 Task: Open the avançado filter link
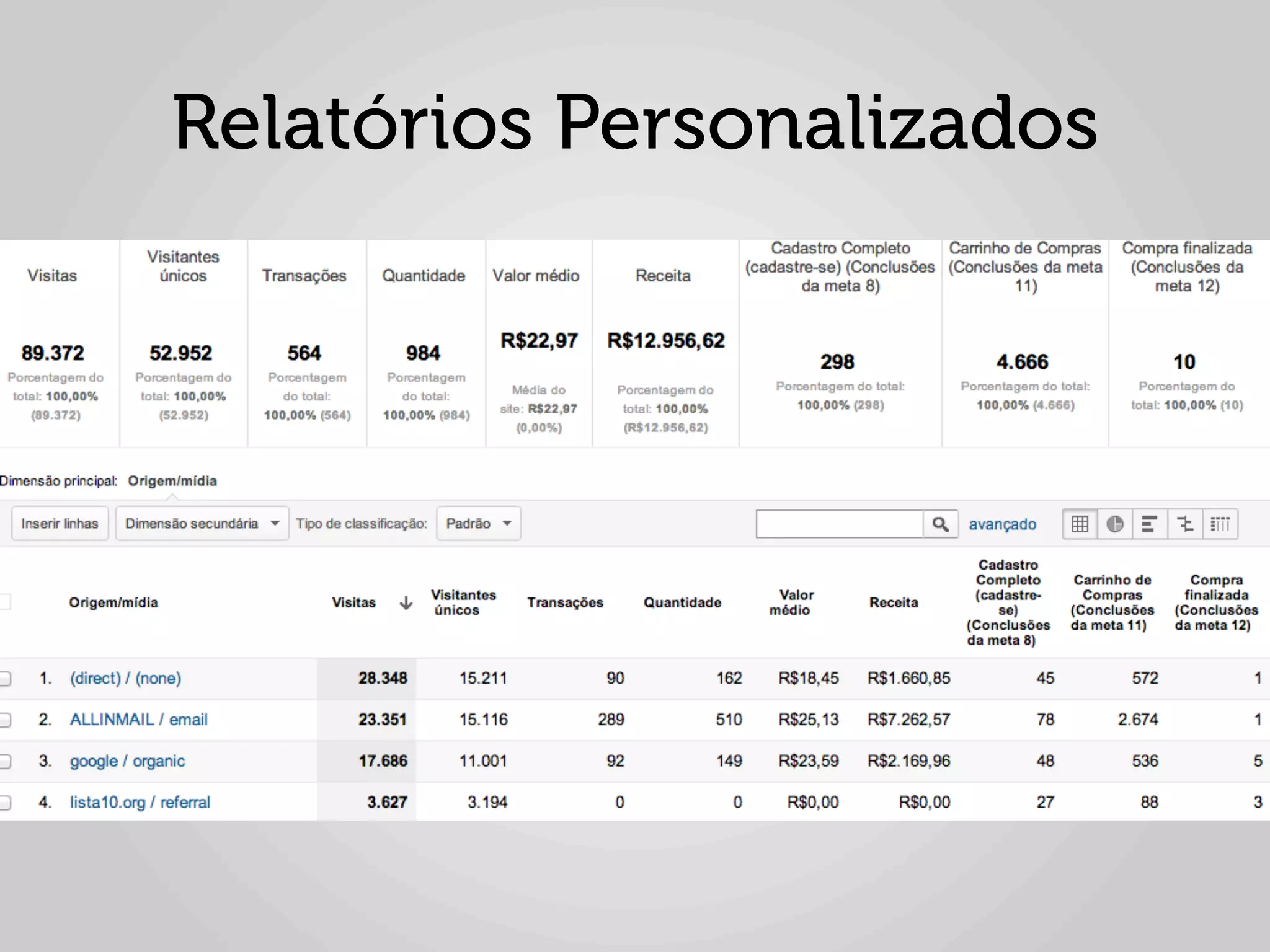tap(1002, 524)
